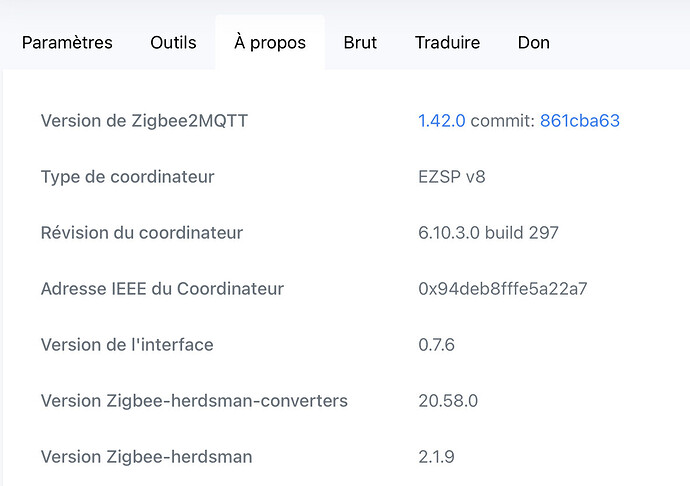Click the coordinator revision 6.10.3.0 build 297
Viewport: 690px width, 486px height.
click(488, 233)
